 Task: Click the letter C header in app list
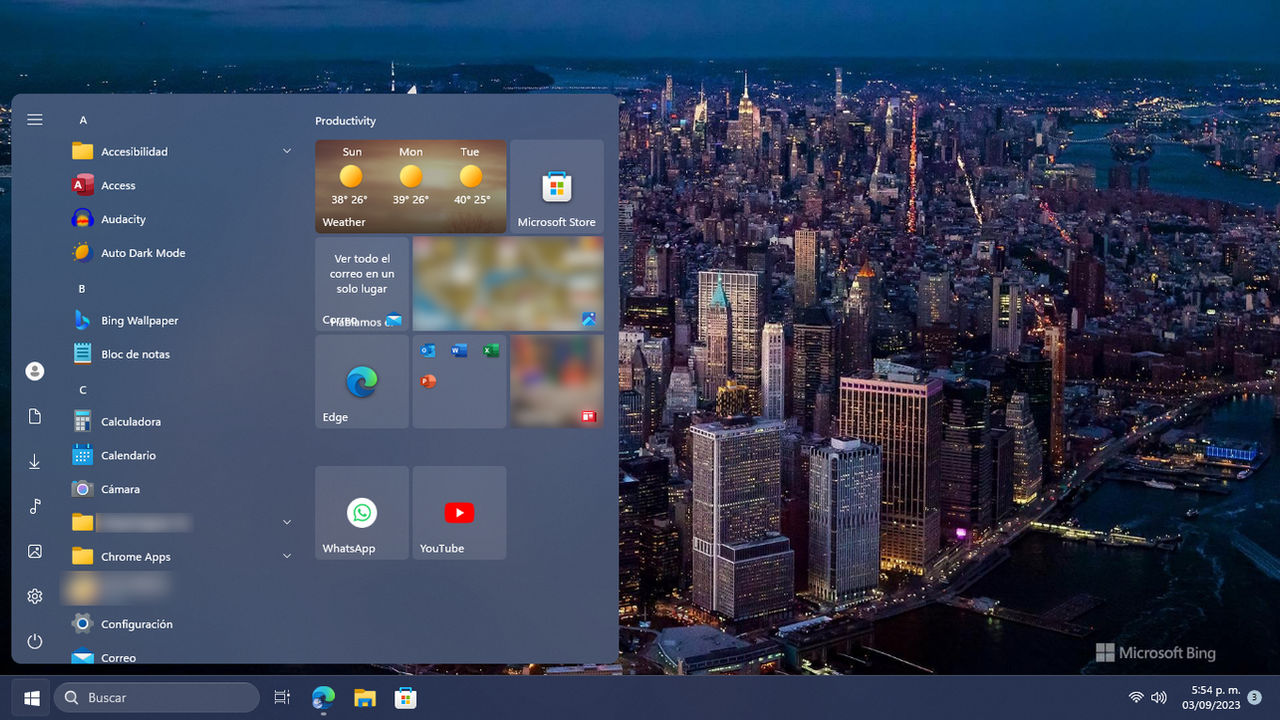click(83, 390)
